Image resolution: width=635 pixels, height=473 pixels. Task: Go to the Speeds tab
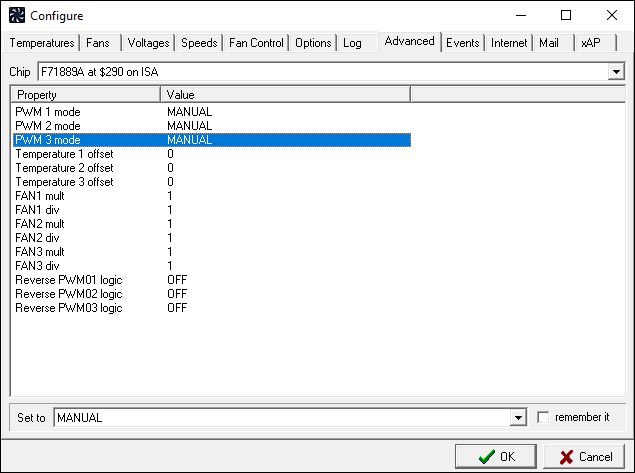point(199,43)
